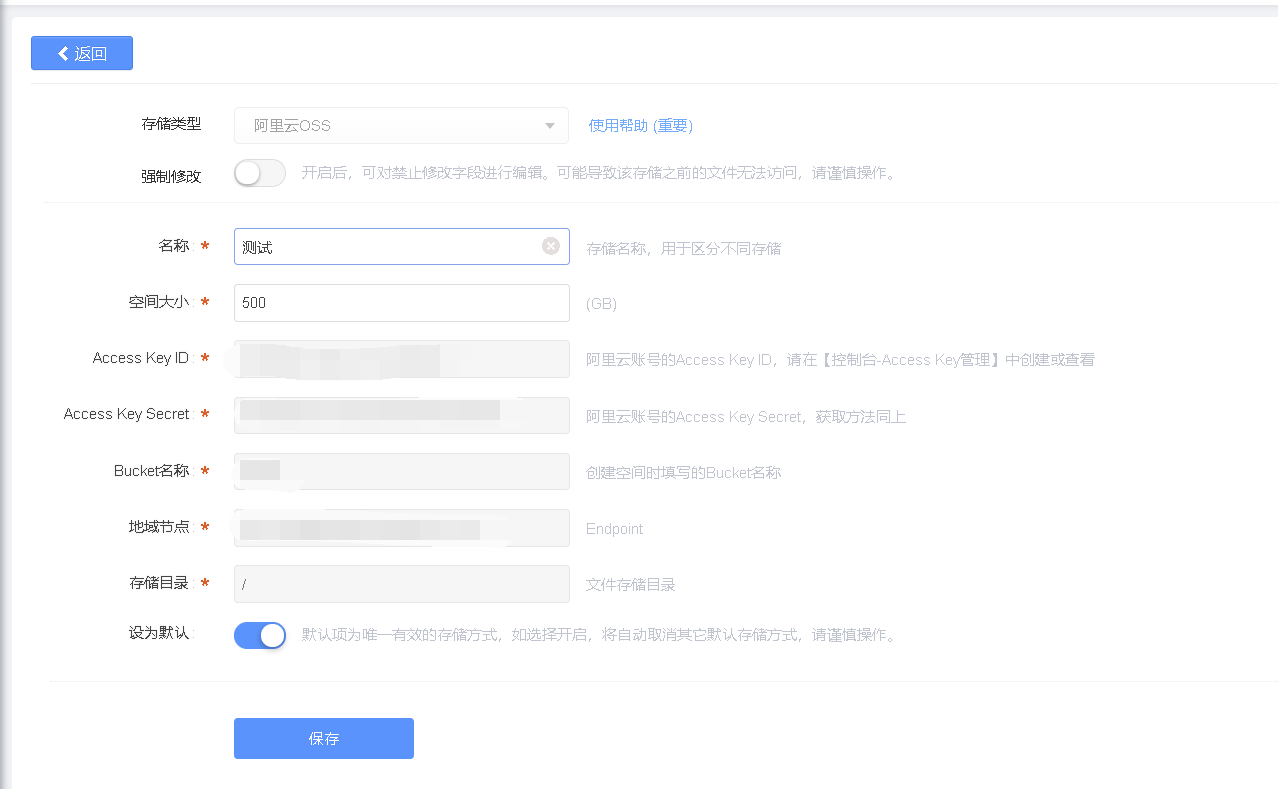Click the 地域节点 Endpoint input field
Viewport: 1278px width, 789px height.
point(401,528)
